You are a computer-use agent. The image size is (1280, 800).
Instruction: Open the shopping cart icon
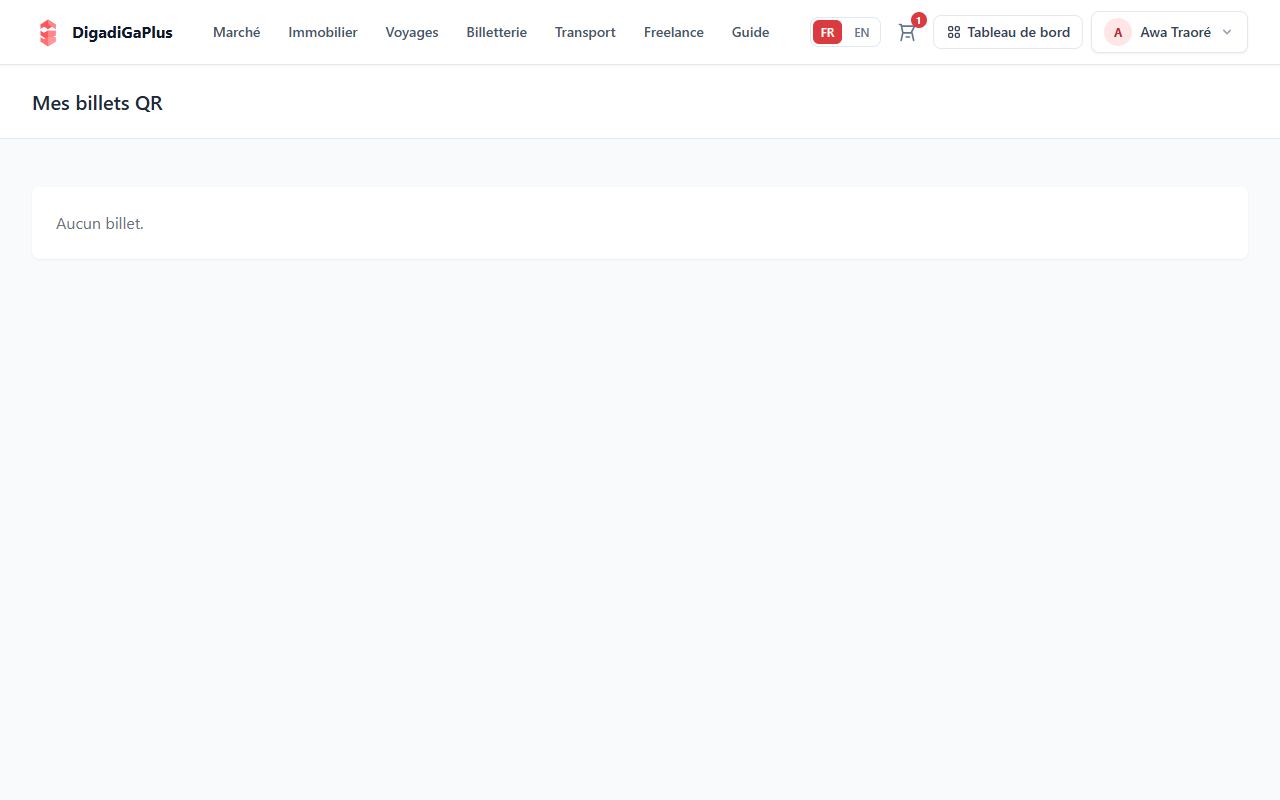point(907,32)
